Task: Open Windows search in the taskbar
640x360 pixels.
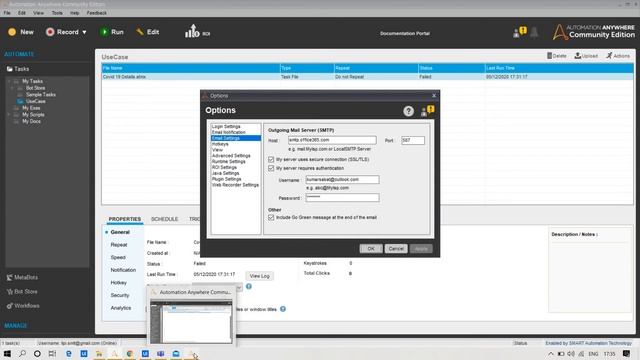Action: [22, 353]
